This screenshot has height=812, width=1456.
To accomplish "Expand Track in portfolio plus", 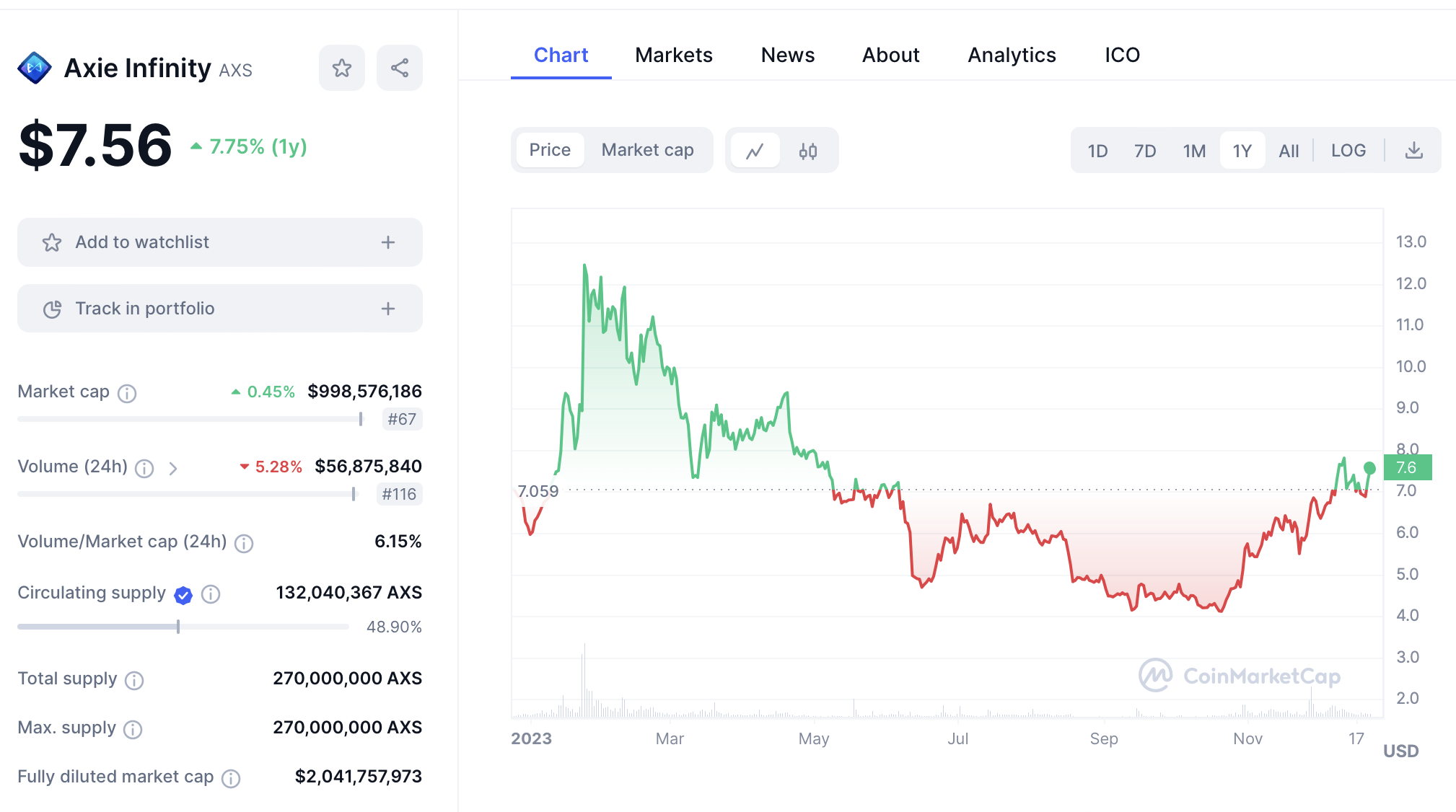I will tap(388, 309).
